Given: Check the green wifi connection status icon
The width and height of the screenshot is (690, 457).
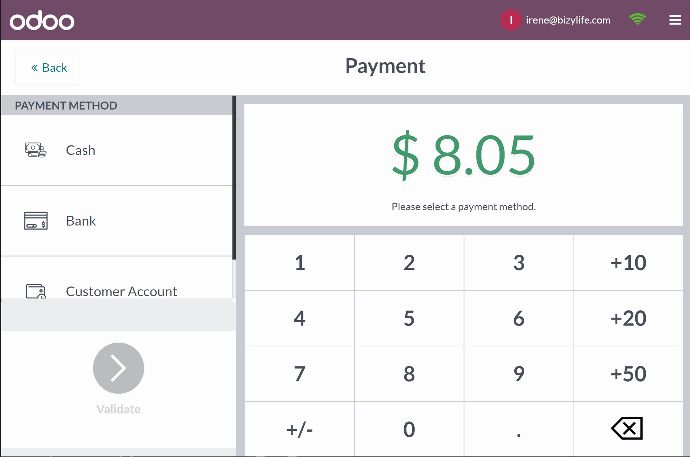Looking at the screenshot, I should [637, 19].
